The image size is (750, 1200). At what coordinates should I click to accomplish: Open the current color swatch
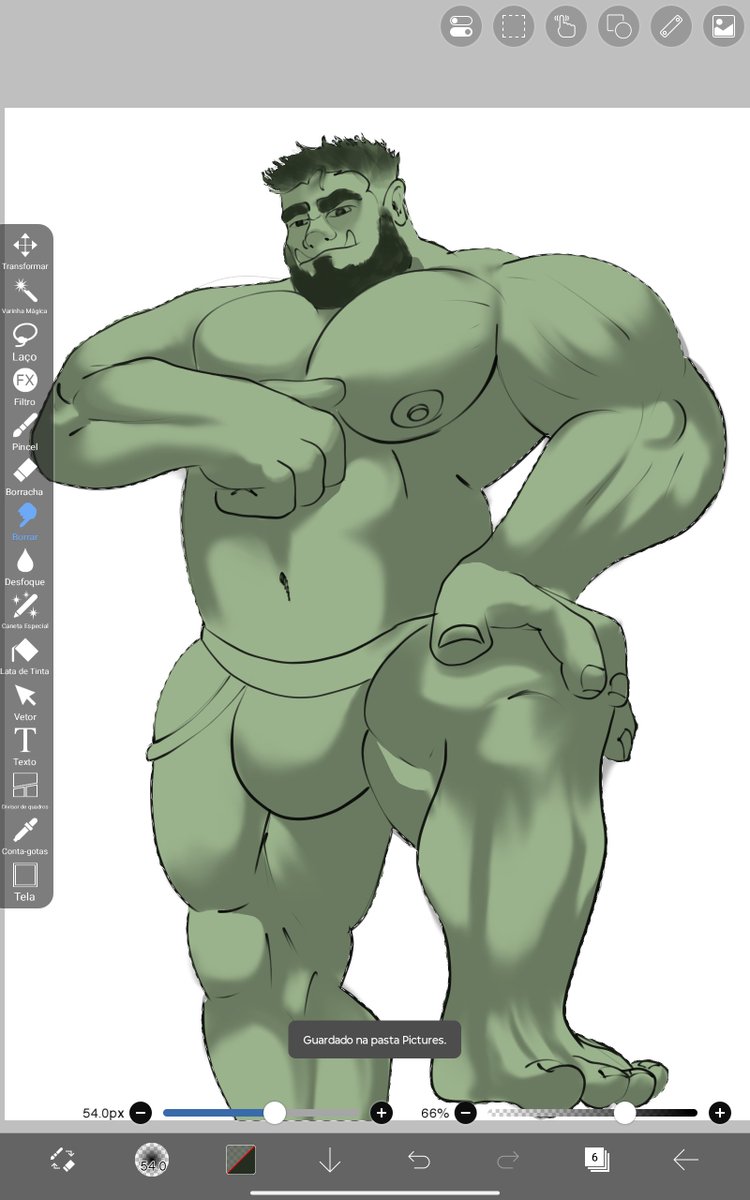pos(241,1160)
